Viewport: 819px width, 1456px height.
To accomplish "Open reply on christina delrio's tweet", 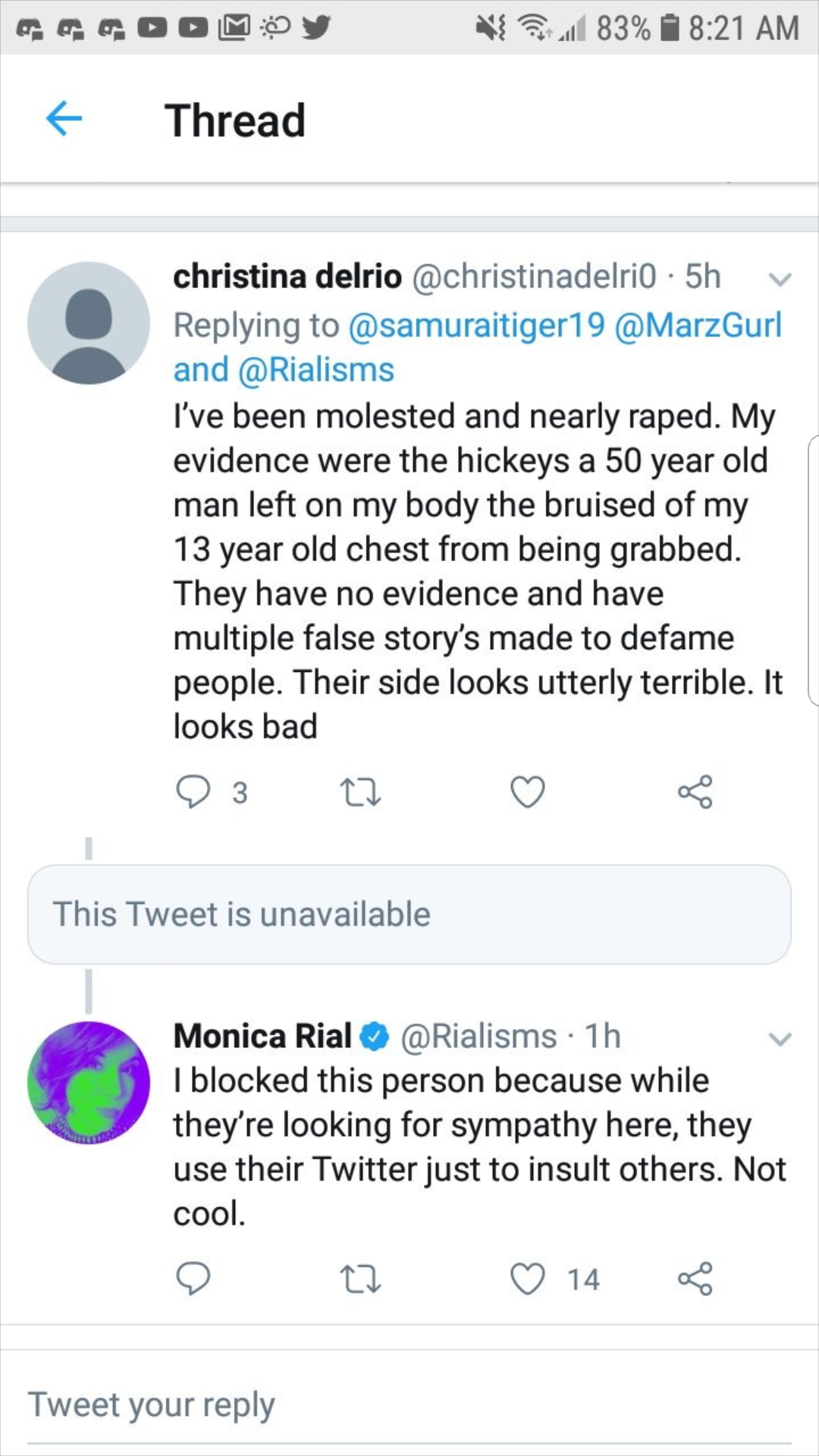I will pyautogui.click(x=193, y=792).
